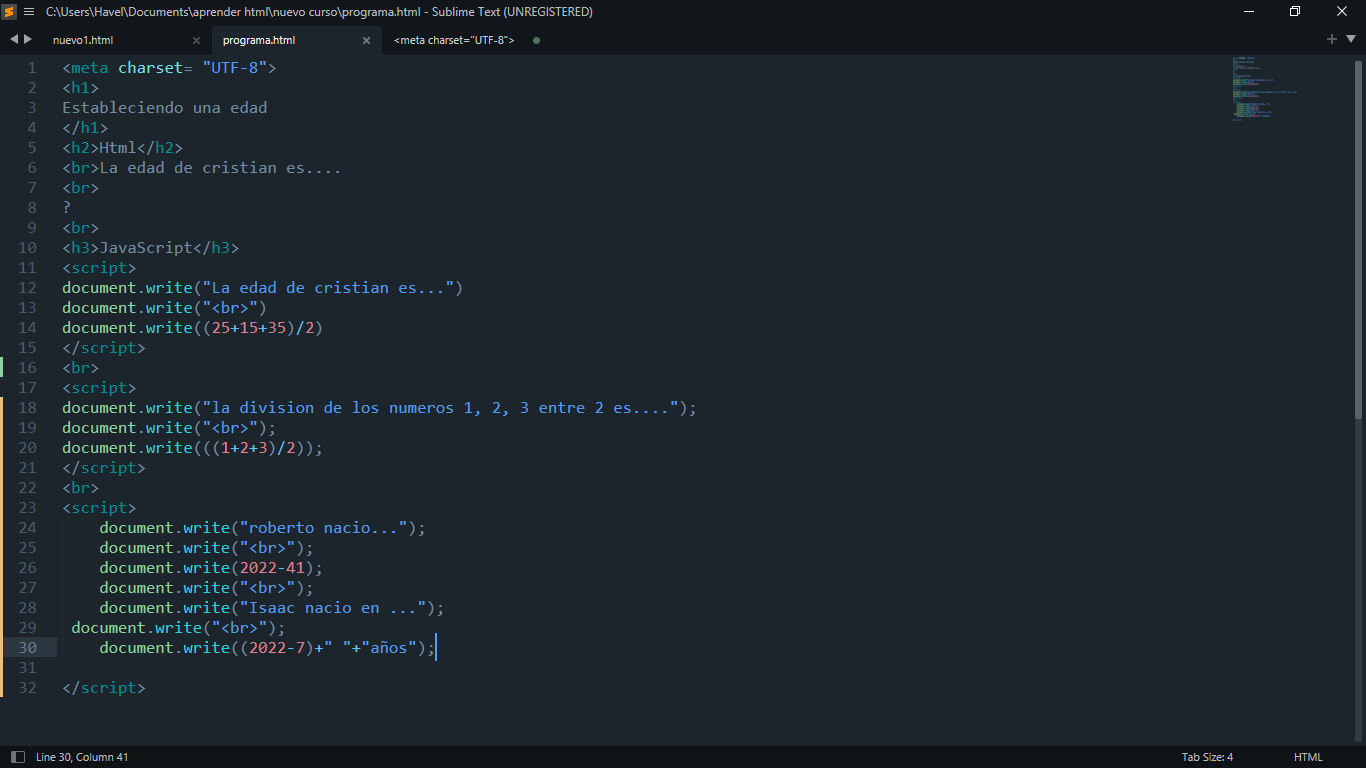The width and height of the screenshot is (1366, 768).
Task: Change syntax via the HTML status item
Action: [x=1308, y=757]
